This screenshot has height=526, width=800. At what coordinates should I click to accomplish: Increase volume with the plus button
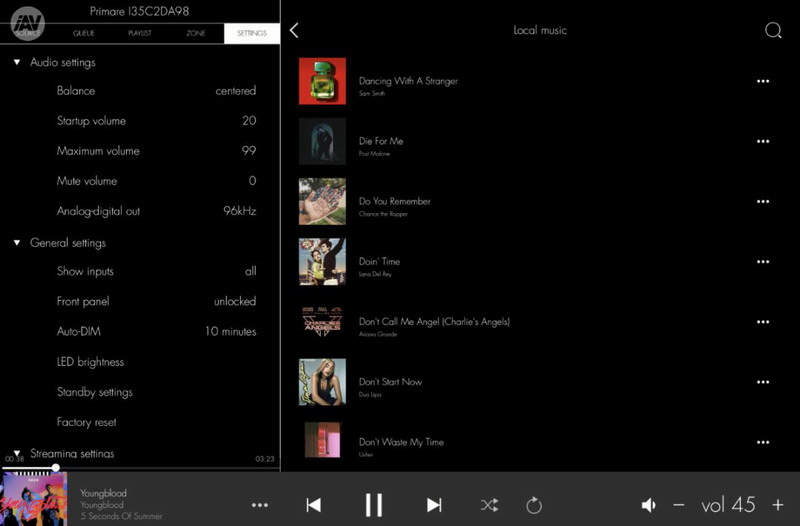tap(778, 505)
